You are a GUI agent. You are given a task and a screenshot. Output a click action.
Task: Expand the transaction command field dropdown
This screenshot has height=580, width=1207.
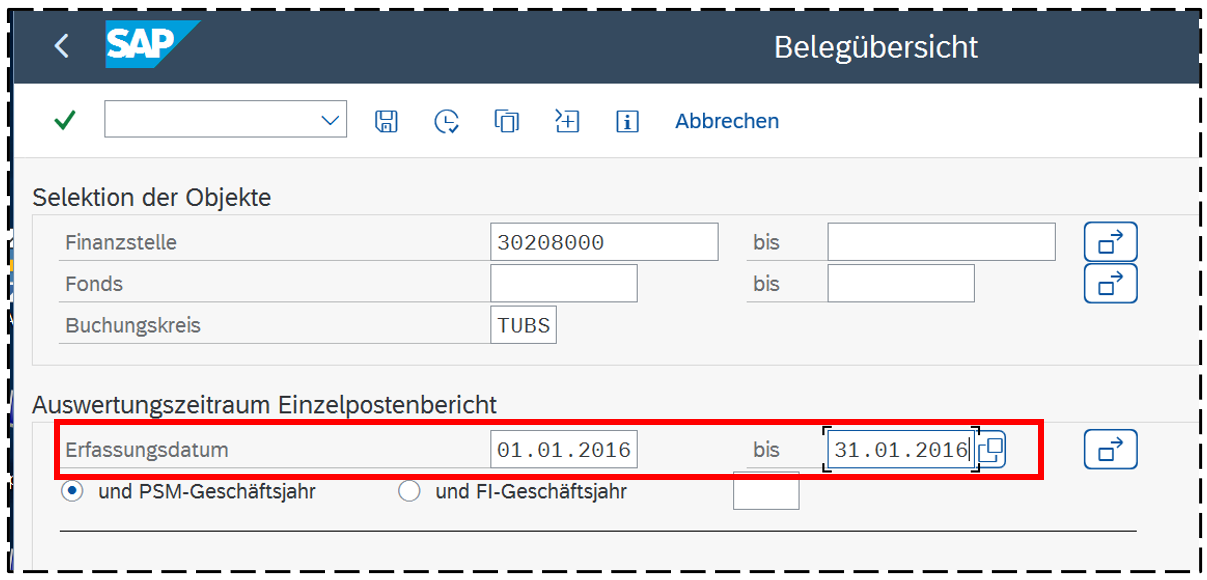pyautogui.click(x=330, y=120)
